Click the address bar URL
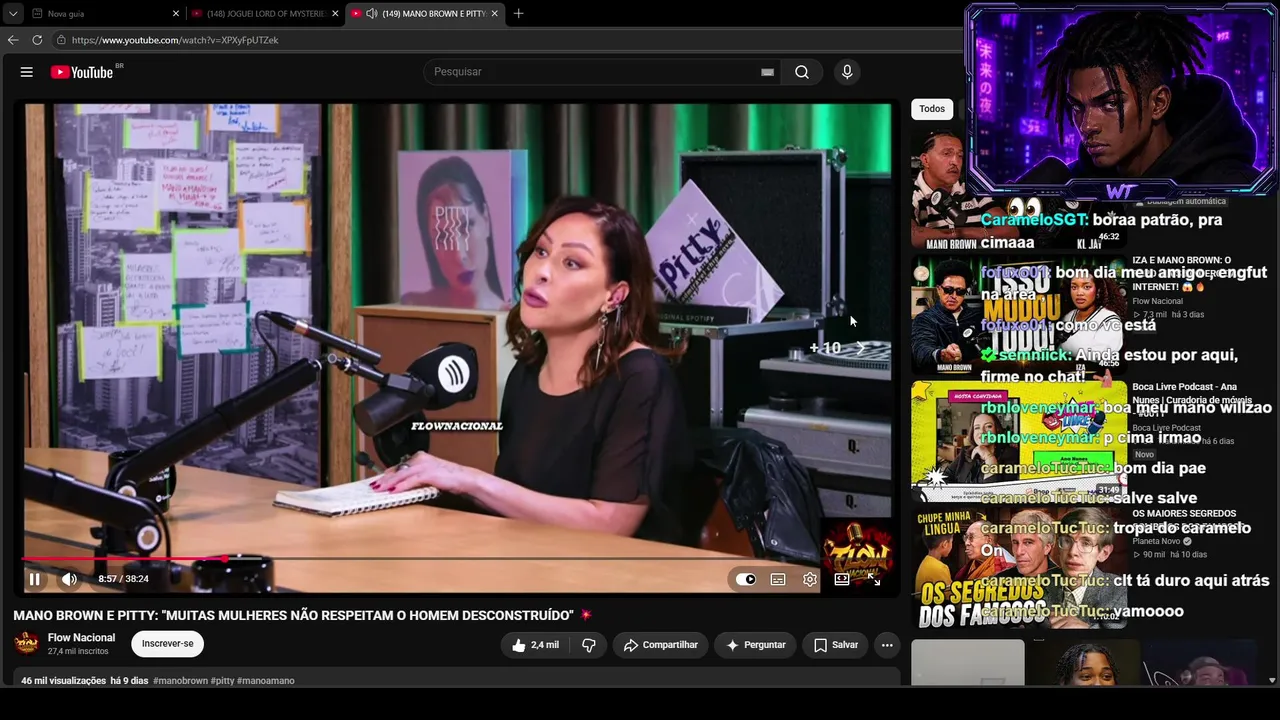 (x=175, y=40)
